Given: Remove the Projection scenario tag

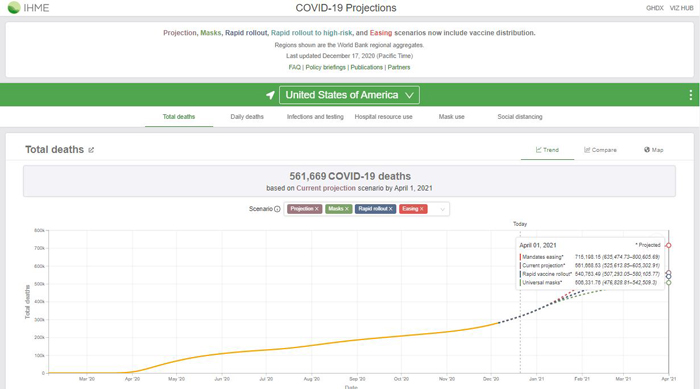Looking at the screenshot, I should [x=317, y=209].
